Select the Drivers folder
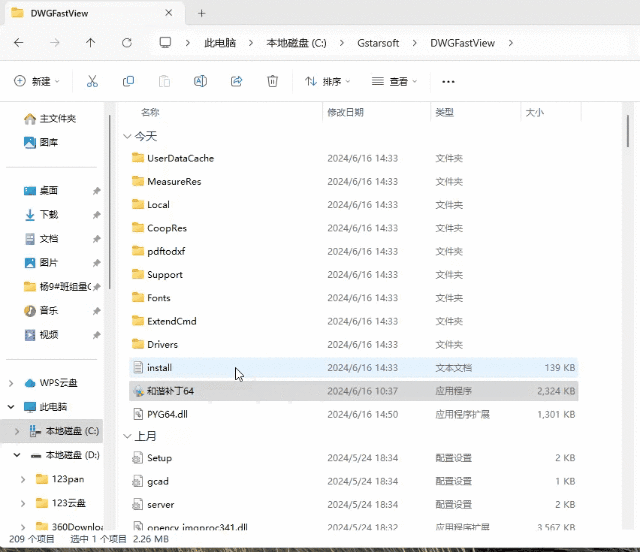Image resolution: width=640 pixels, height=552 pixels. (x=353, y=345)
